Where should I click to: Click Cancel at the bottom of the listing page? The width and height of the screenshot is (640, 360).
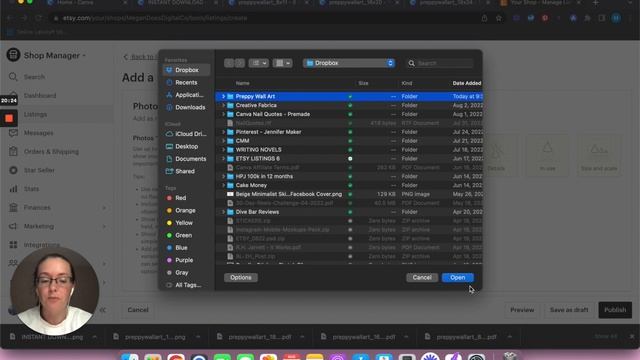click(x=138, y=310)
